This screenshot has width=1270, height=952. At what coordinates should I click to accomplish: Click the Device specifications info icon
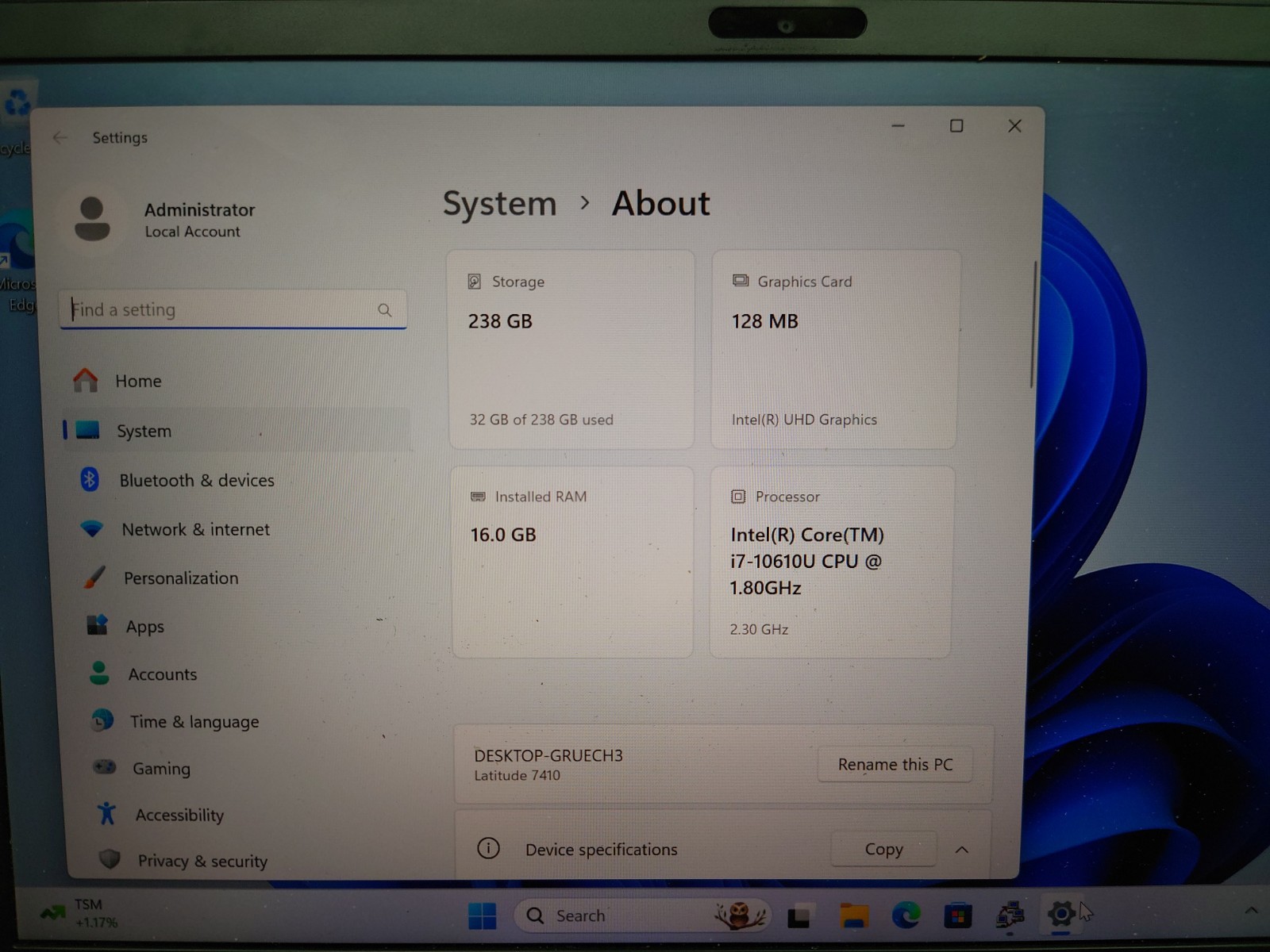(x=488, y=849)
